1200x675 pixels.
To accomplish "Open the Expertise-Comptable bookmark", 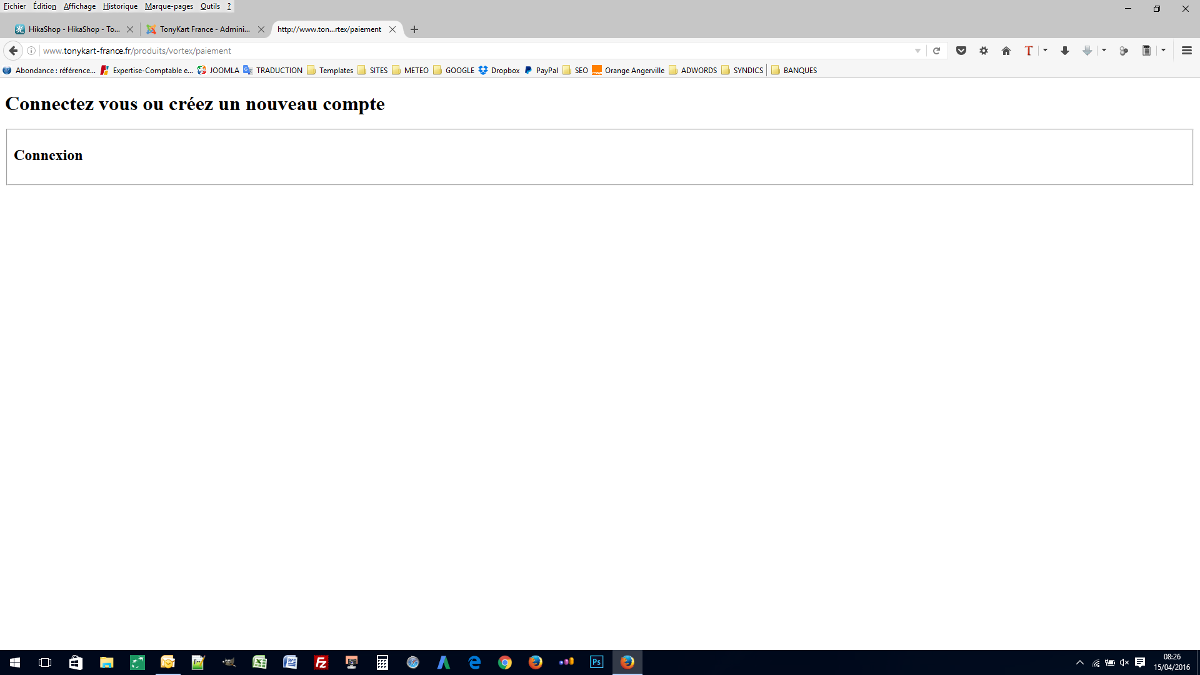I will (x=146, y=70).
